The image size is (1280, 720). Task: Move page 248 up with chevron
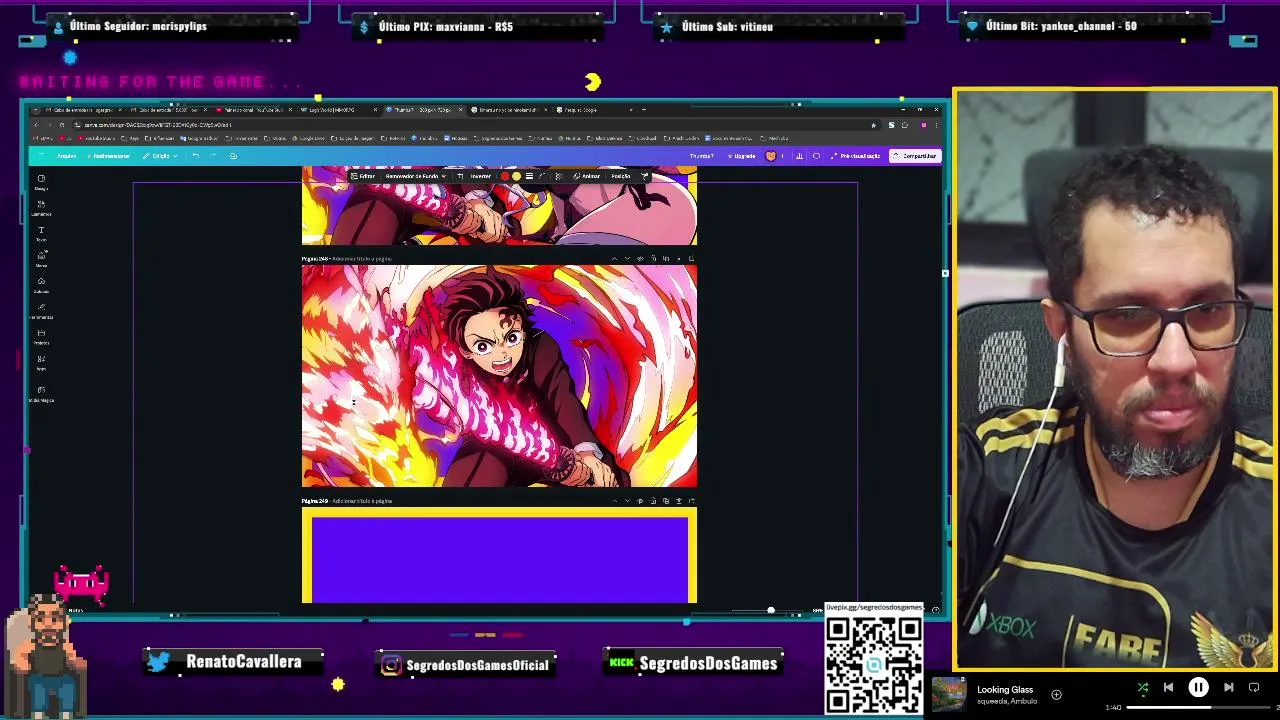pyautogui.click(x=614, y=259)
